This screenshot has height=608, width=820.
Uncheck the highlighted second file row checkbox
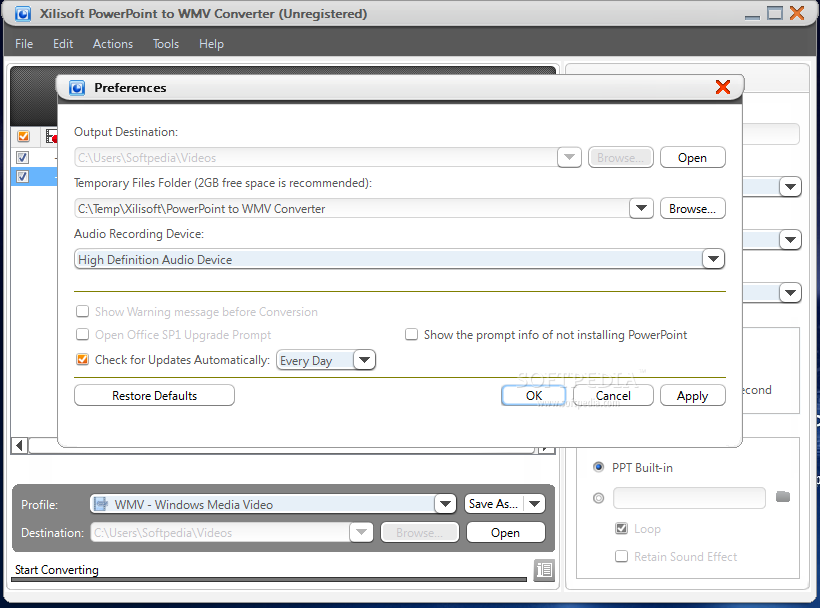pos(22,177)
